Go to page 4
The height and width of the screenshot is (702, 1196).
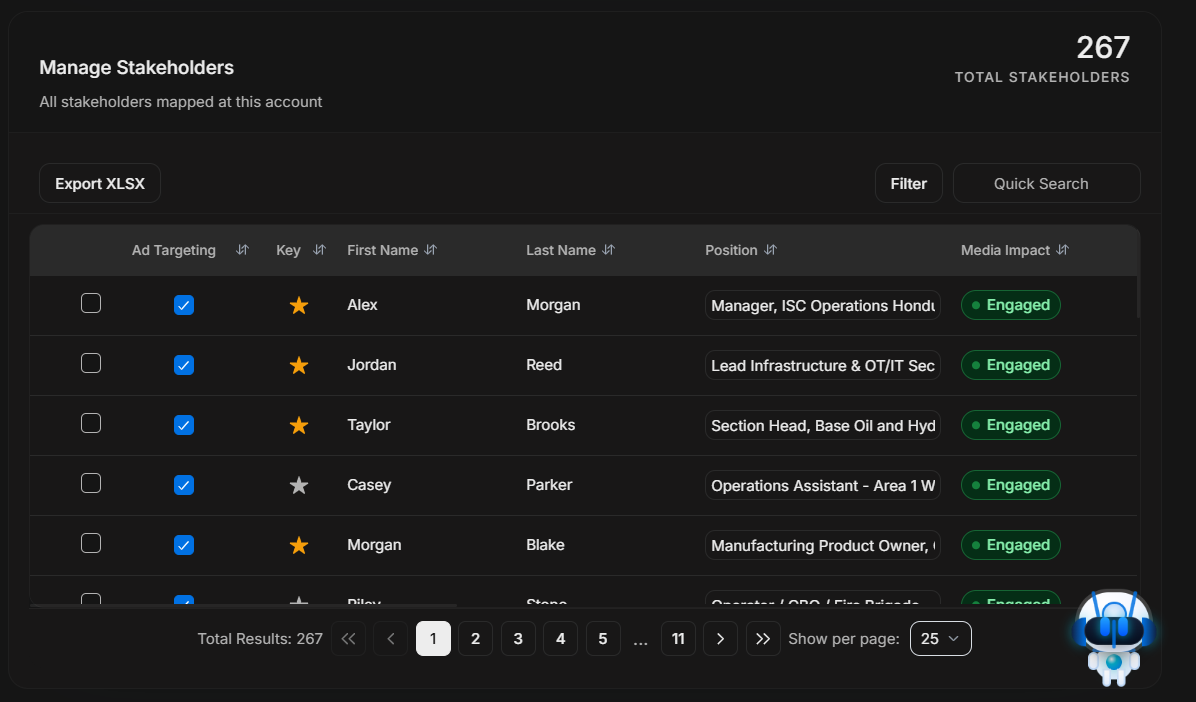pyautogui.click(x=561, y=639)
